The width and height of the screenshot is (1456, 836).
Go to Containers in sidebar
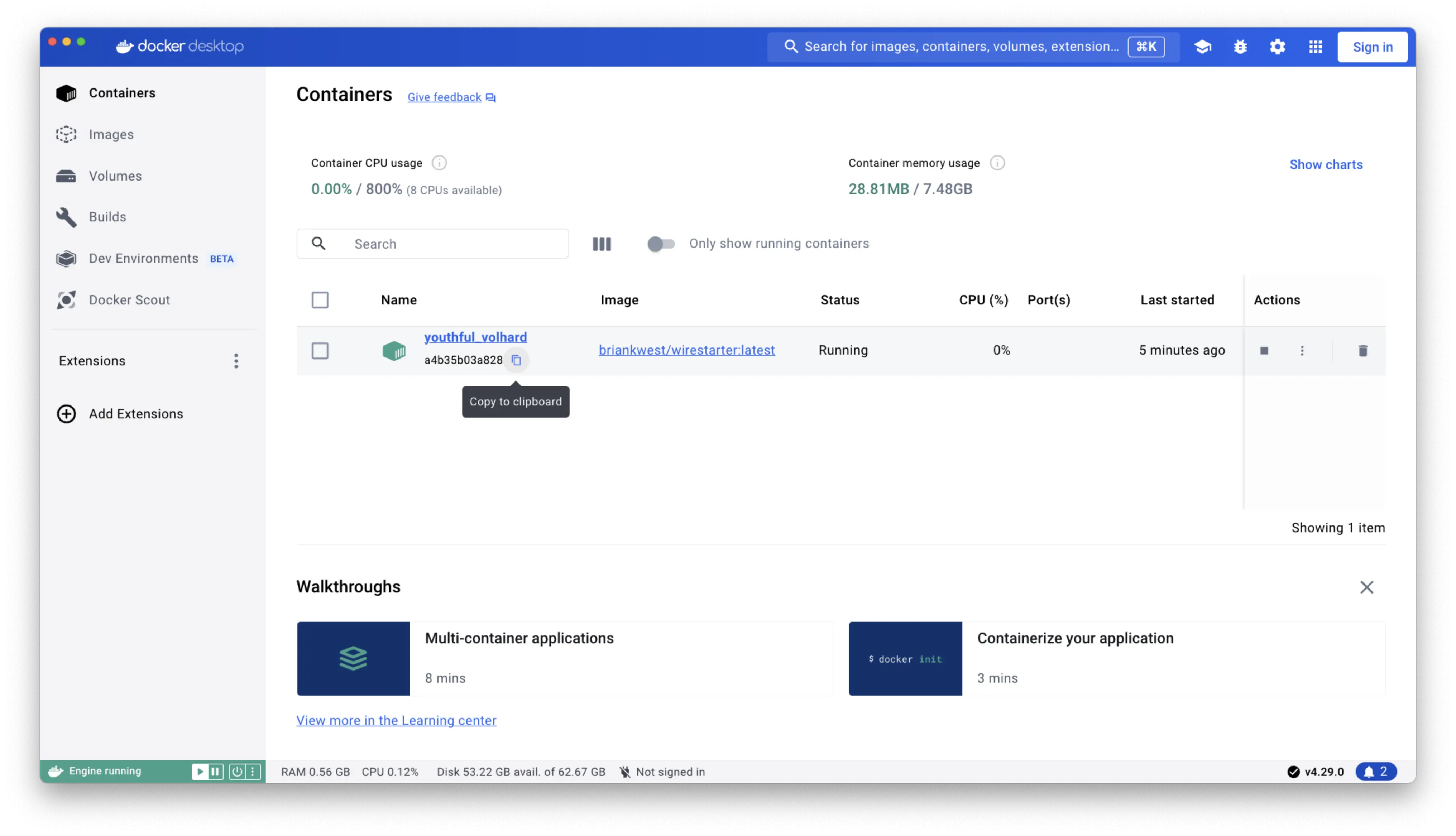click(152, 93)
